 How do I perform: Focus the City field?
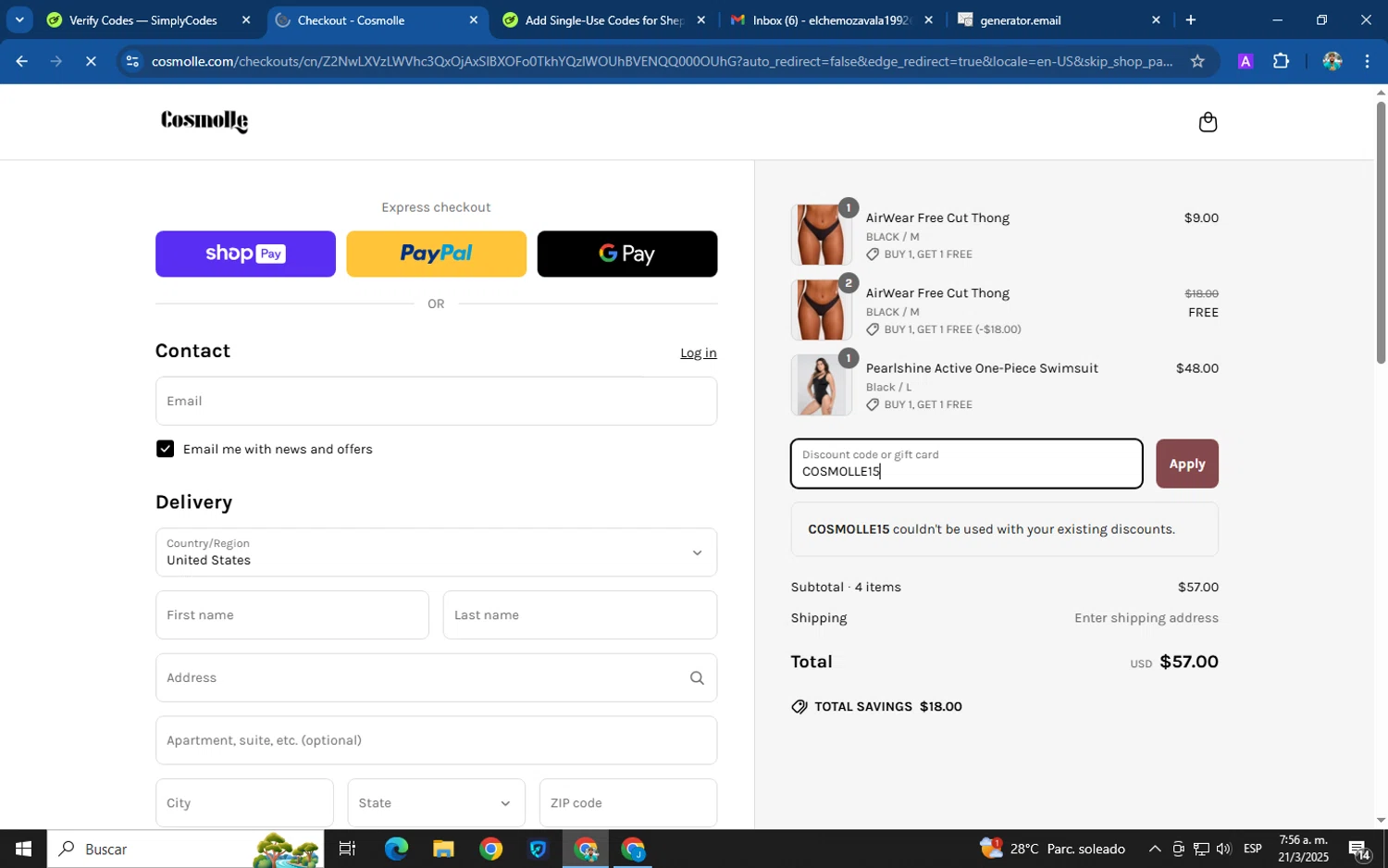click(x=244, y=803)
